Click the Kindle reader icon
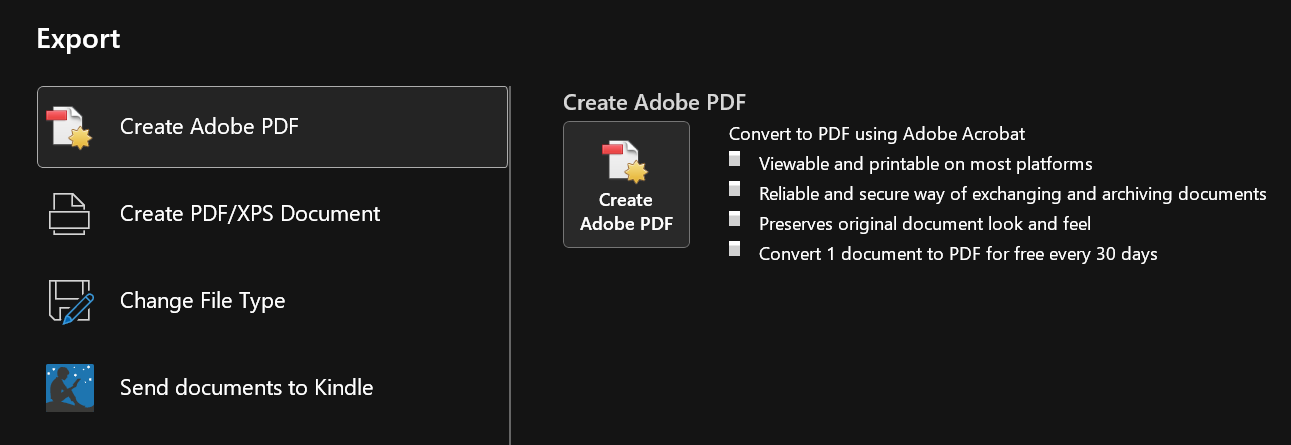 pos(69,388)
